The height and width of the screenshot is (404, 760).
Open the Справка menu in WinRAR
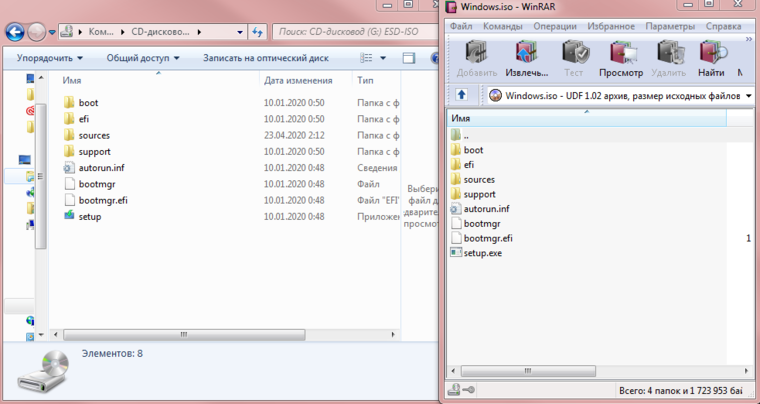click(x=723, y=26)
